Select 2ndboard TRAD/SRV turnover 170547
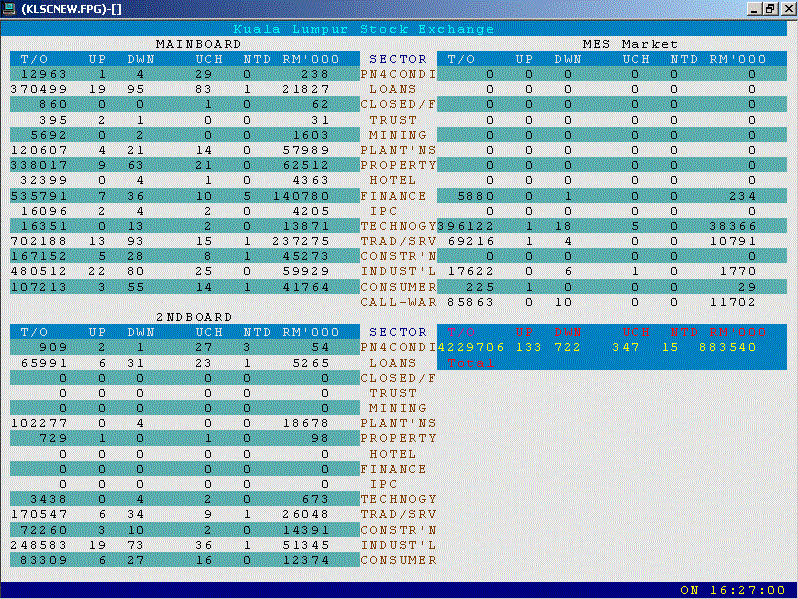This screenshot has width=798, height=599. 39,515
